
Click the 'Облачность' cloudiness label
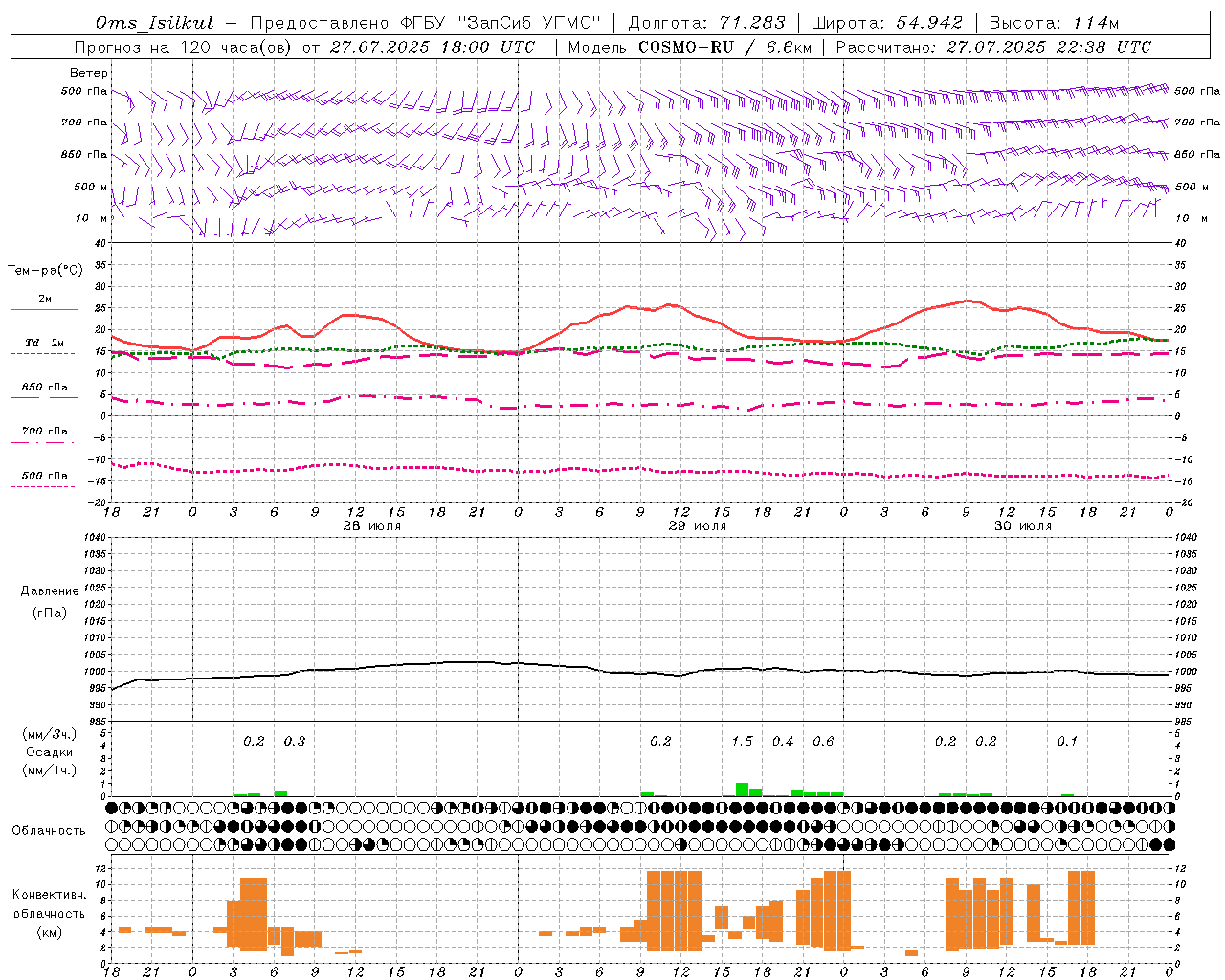tap(49, 830)
